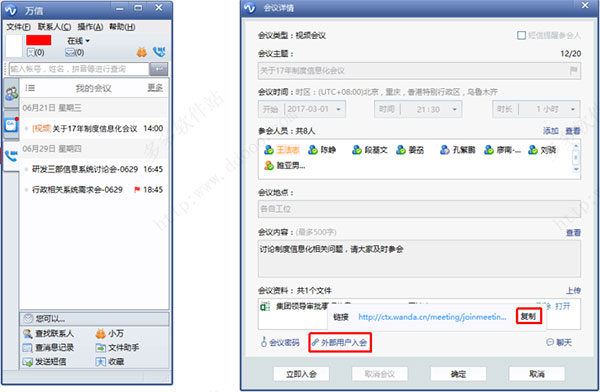Select meeting 行政相关系统需求会-0629
Viewport: 600px width, 392px height.
pyautogui.click(x=95, y=189)
